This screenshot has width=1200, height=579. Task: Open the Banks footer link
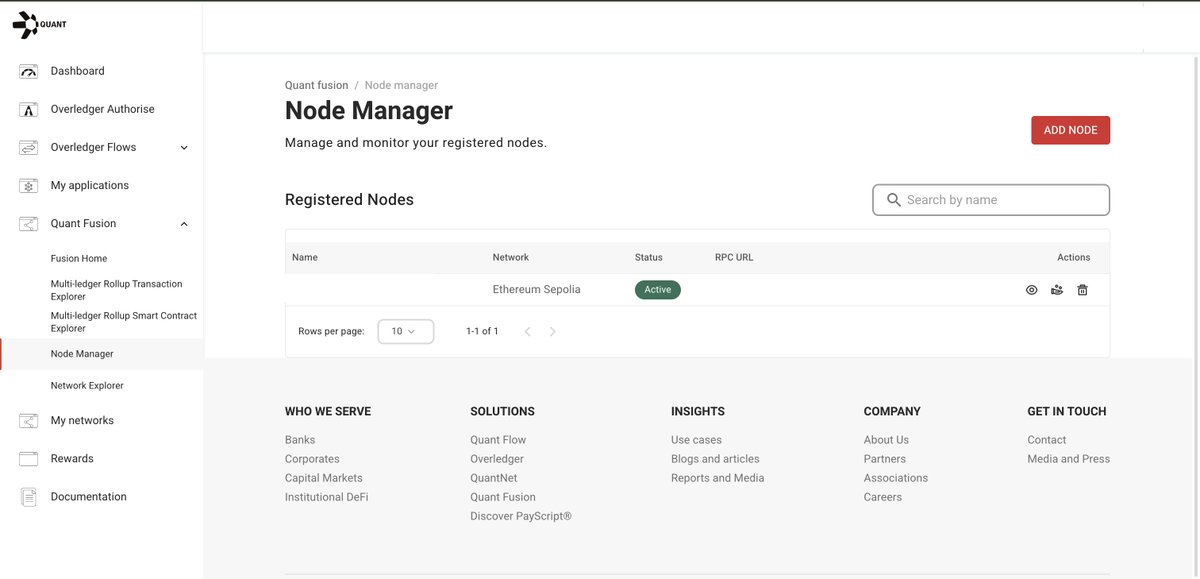[300, 440]
